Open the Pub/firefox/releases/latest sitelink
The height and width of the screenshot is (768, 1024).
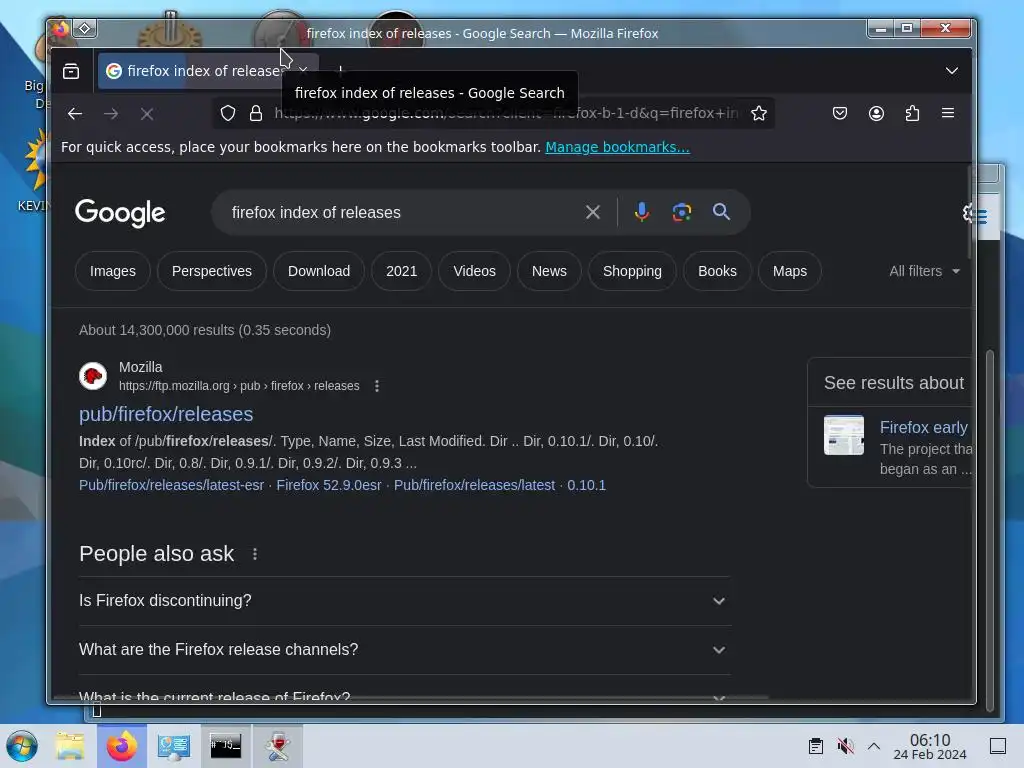(474, 485)
